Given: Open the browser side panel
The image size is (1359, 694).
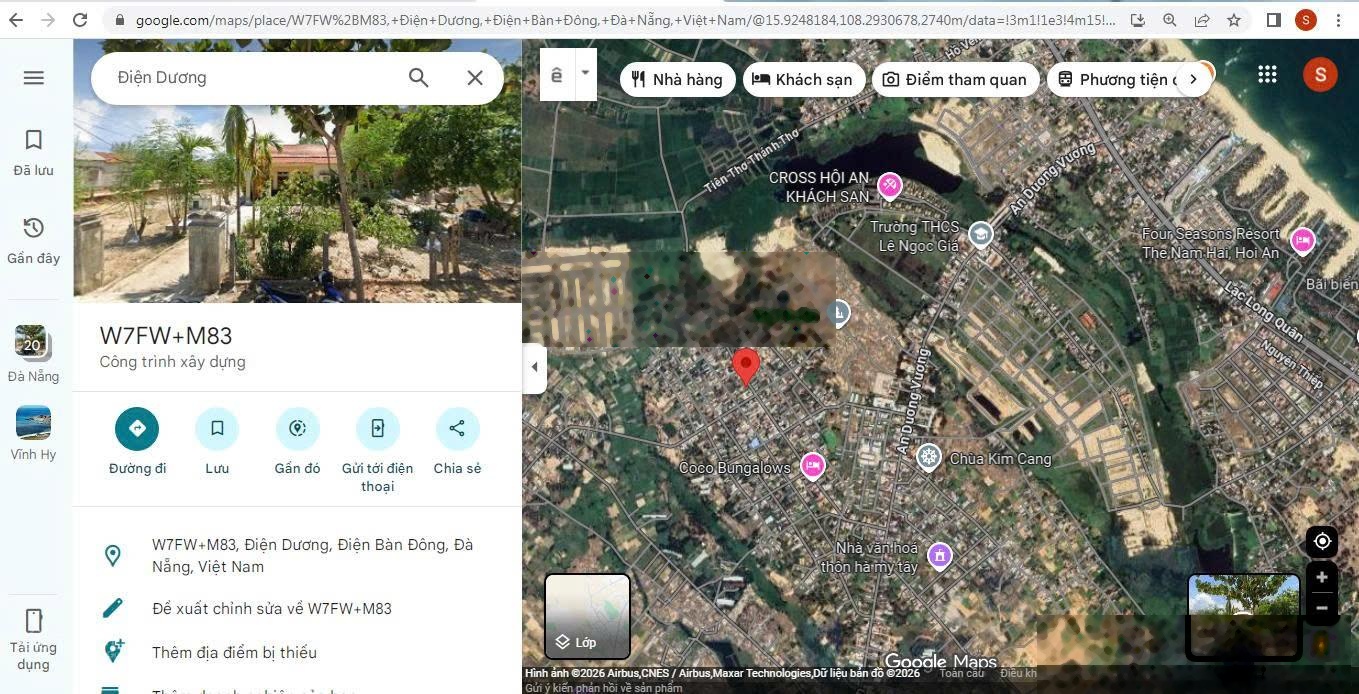Looking at the screenshot, I should (1273, 20).
